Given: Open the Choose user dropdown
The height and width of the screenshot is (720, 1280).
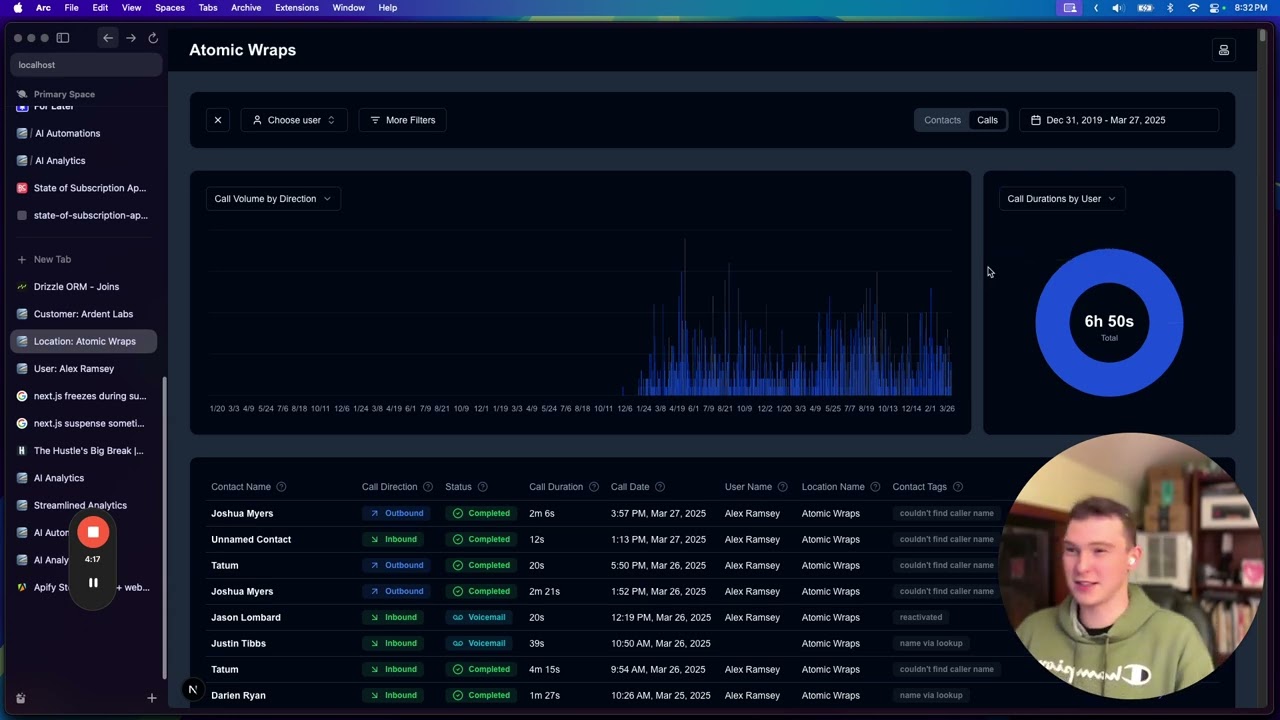Looking at the screenshot, I should [294, 120].
